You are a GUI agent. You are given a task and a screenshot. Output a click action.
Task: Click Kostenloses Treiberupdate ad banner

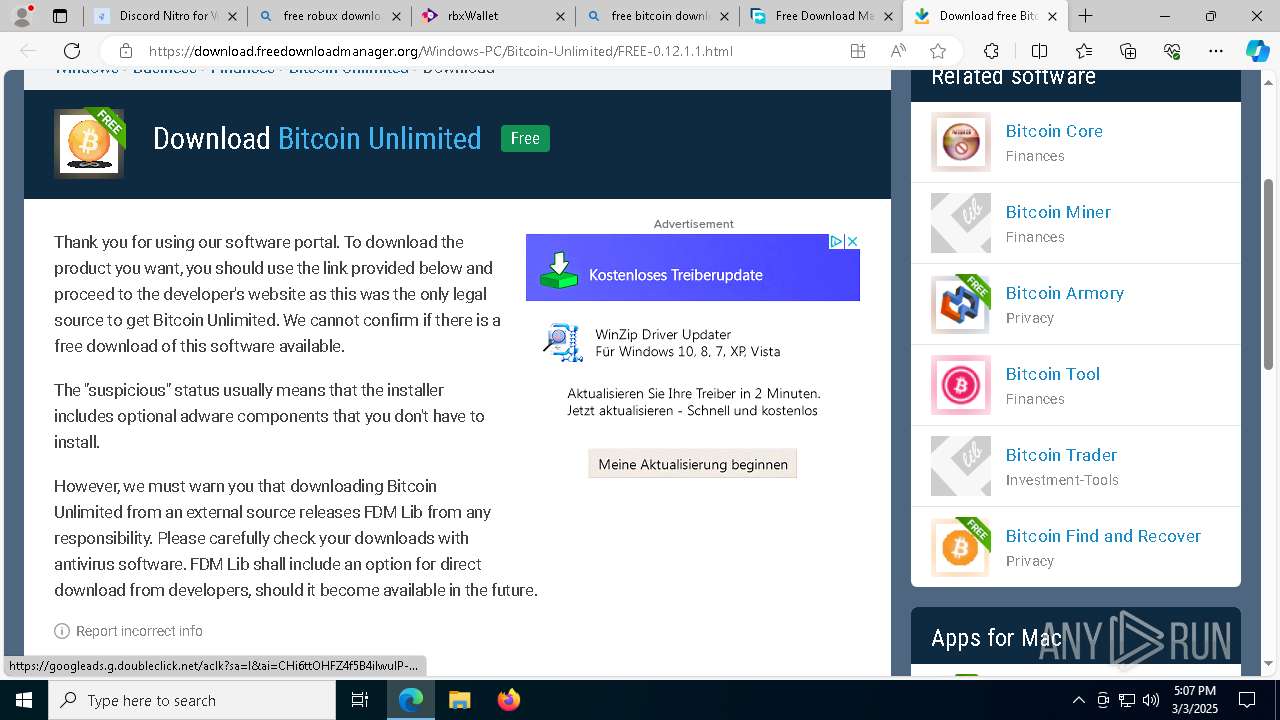pyautogui.click(x=693, y=268)
